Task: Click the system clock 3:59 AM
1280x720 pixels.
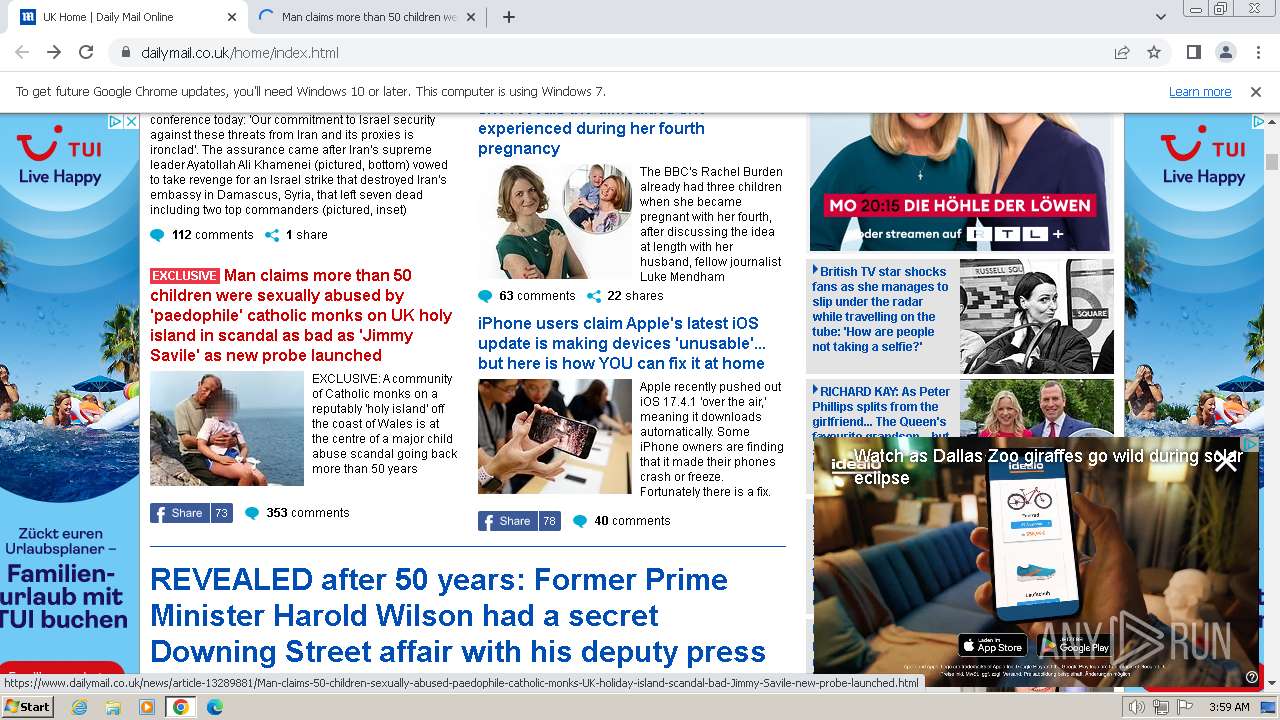Action: coord(1229,707)
